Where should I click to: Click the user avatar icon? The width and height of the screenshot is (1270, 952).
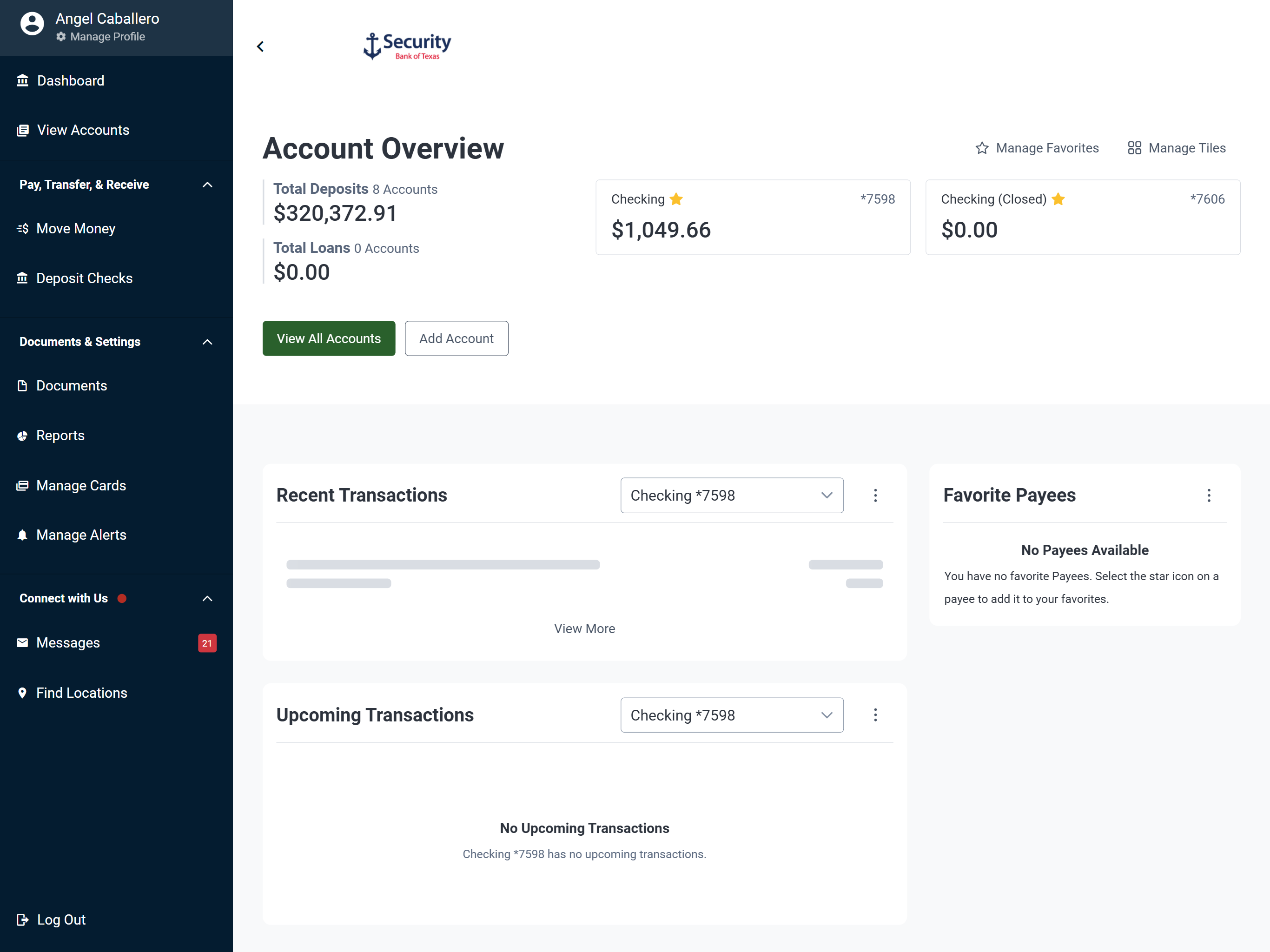32,24
